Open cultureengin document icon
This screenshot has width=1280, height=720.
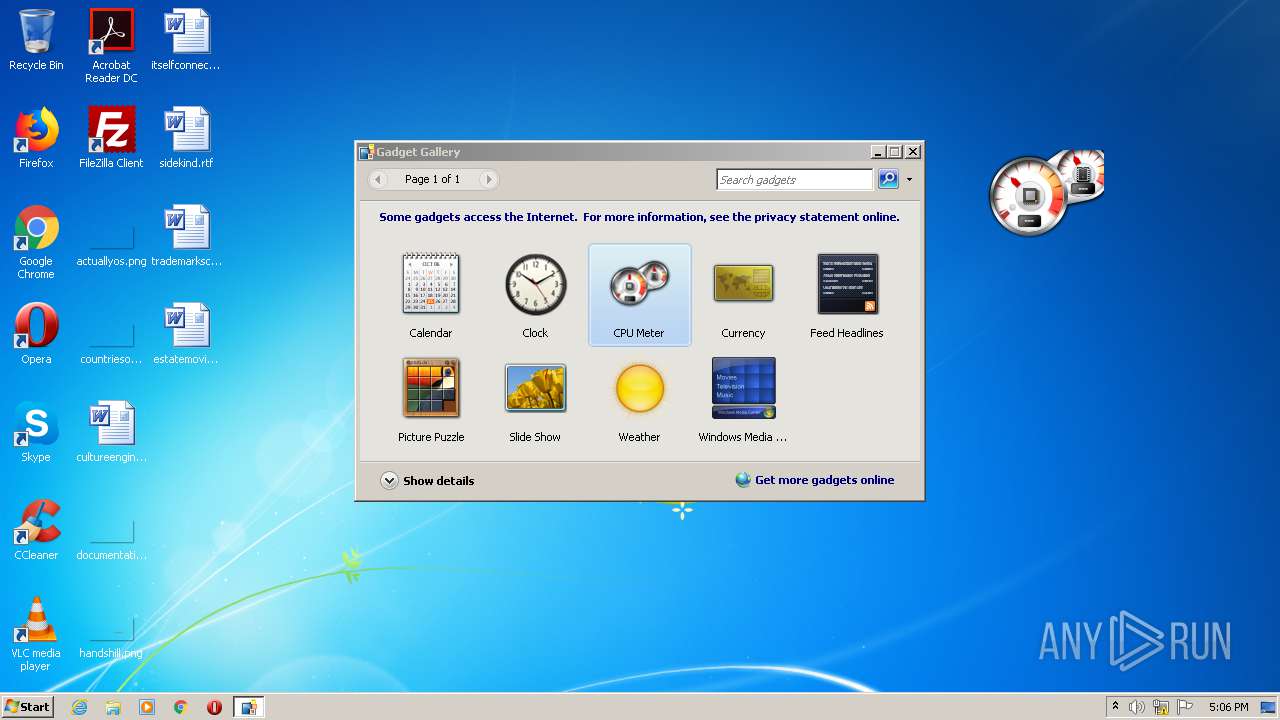pyautogui.click(x=111, y=432)
